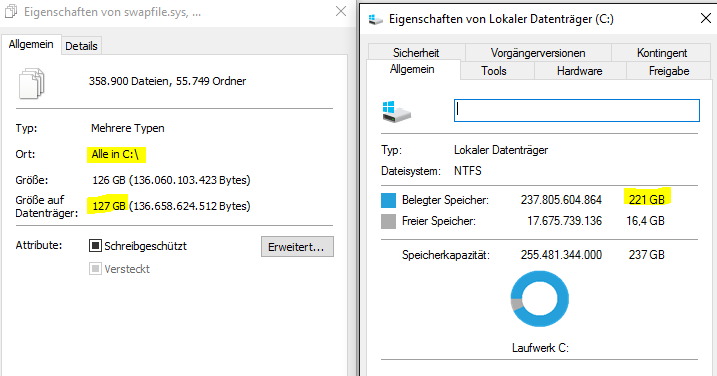
Task: Click the gray Freier Speicher legend square
Action: 388,221
